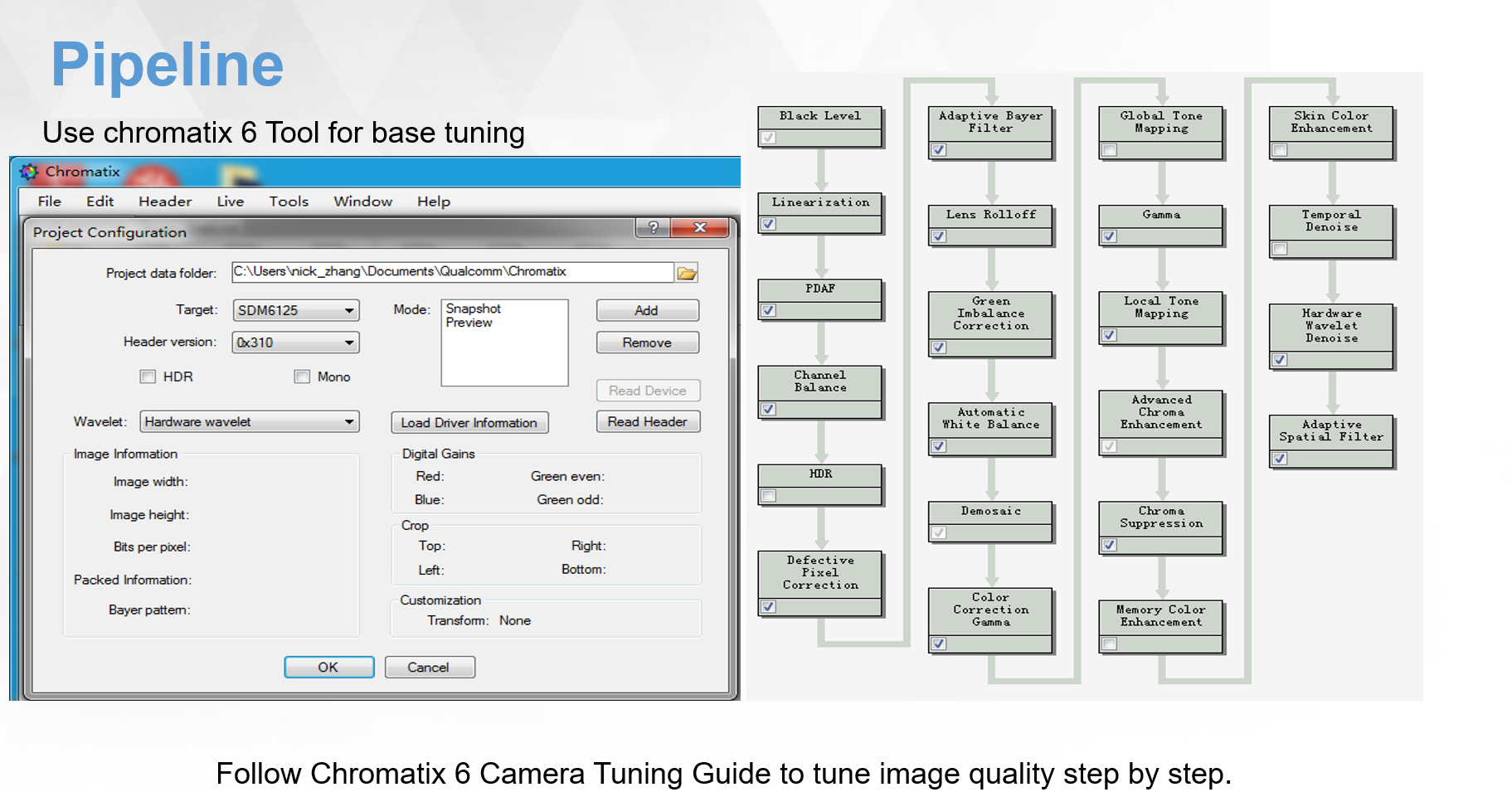Enable the Mono checkbox
The height and width of the screenshot is (792, 1512).
coord(302,377)
